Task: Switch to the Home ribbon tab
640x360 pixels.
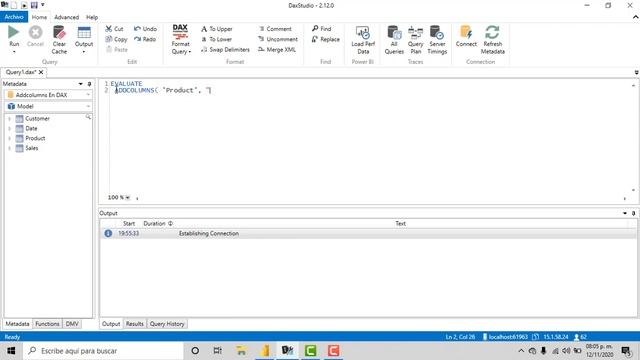Action: tap(39, 17)
